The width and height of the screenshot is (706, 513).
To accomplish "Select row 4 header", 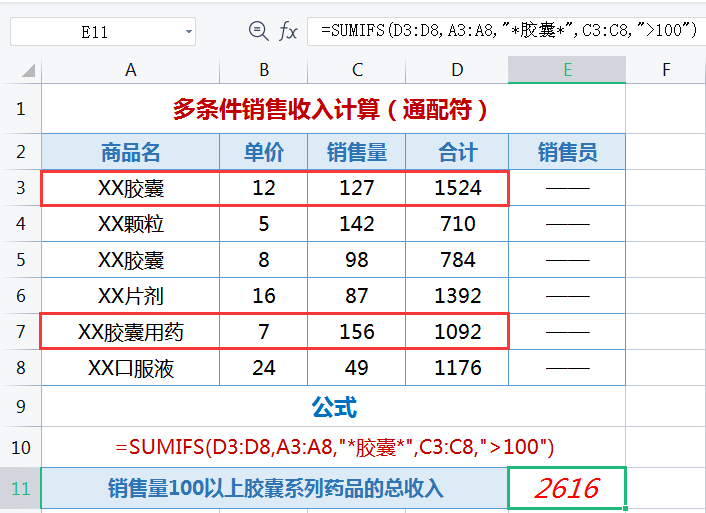I will click(x=21, y=224).
